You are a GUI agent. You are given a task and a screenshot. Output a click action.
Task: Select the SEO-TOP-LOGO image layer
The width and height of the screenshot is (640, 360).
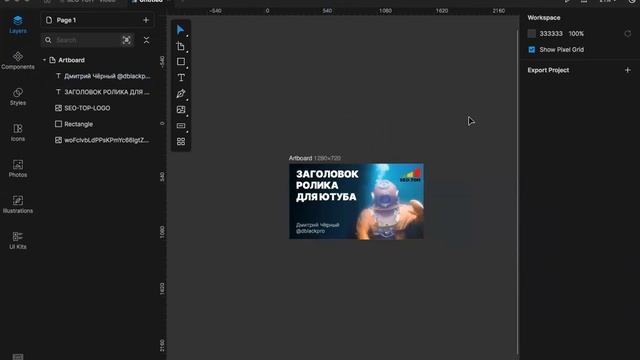point(87,108)
